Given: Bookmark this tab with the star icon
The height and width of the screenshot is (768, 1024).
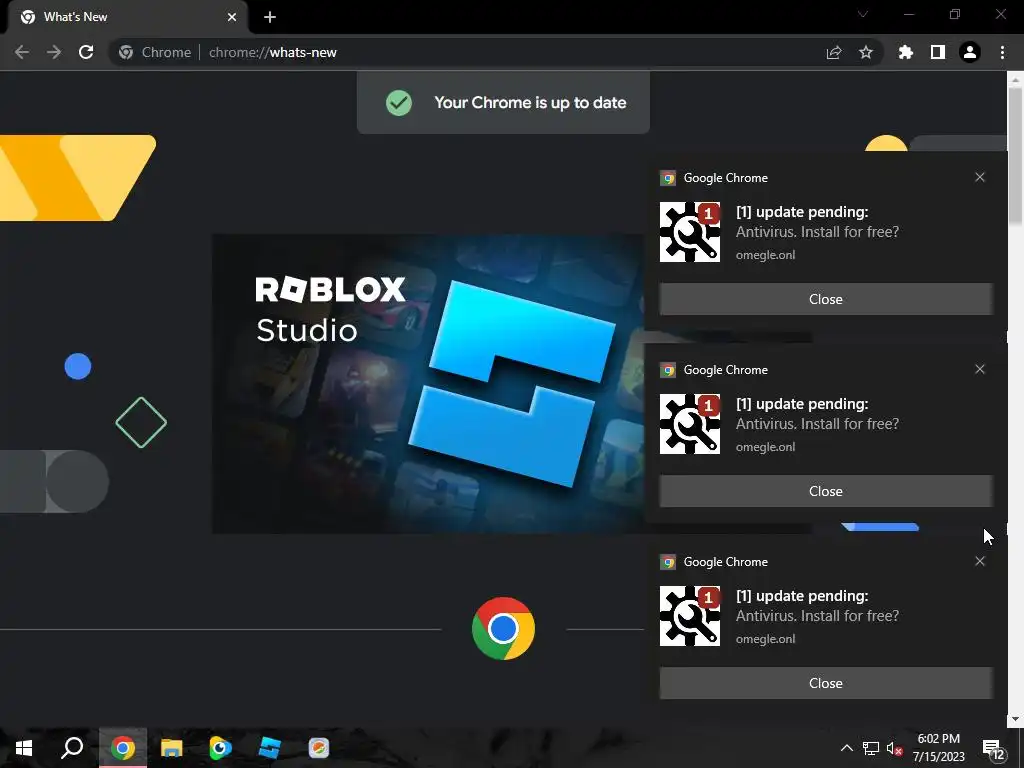Looking at the screenshot, I should click(866, 52).
